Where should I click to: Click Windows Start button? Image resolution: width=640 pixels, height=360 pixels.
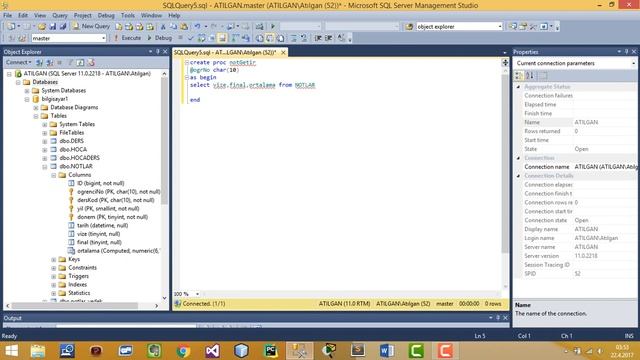11,351
